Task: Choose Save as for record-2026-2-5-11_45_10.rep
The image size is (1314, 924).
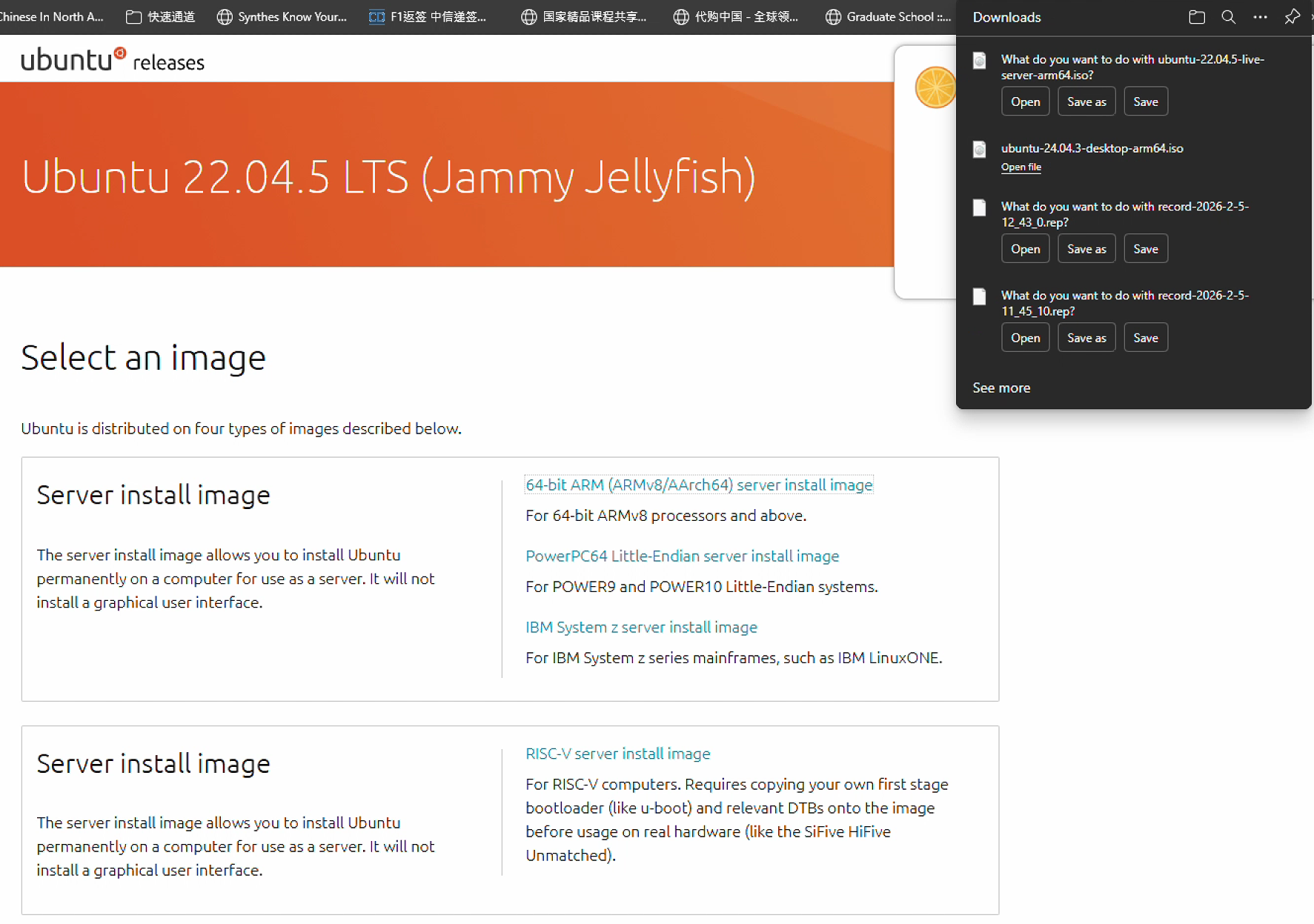Action: coord(1086,338)
